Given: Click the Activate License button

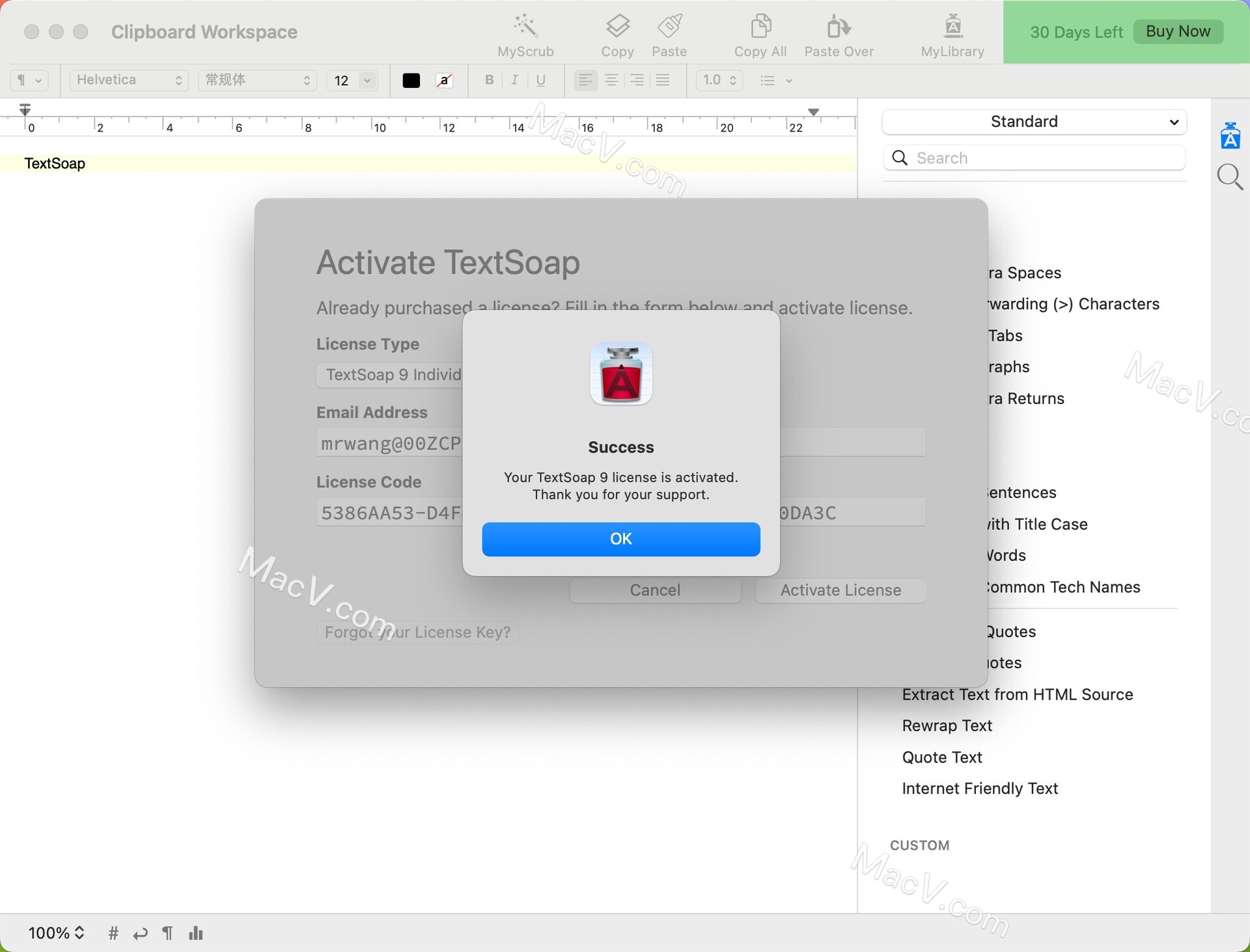Looking at the screenshot, I should pos(840,590).
